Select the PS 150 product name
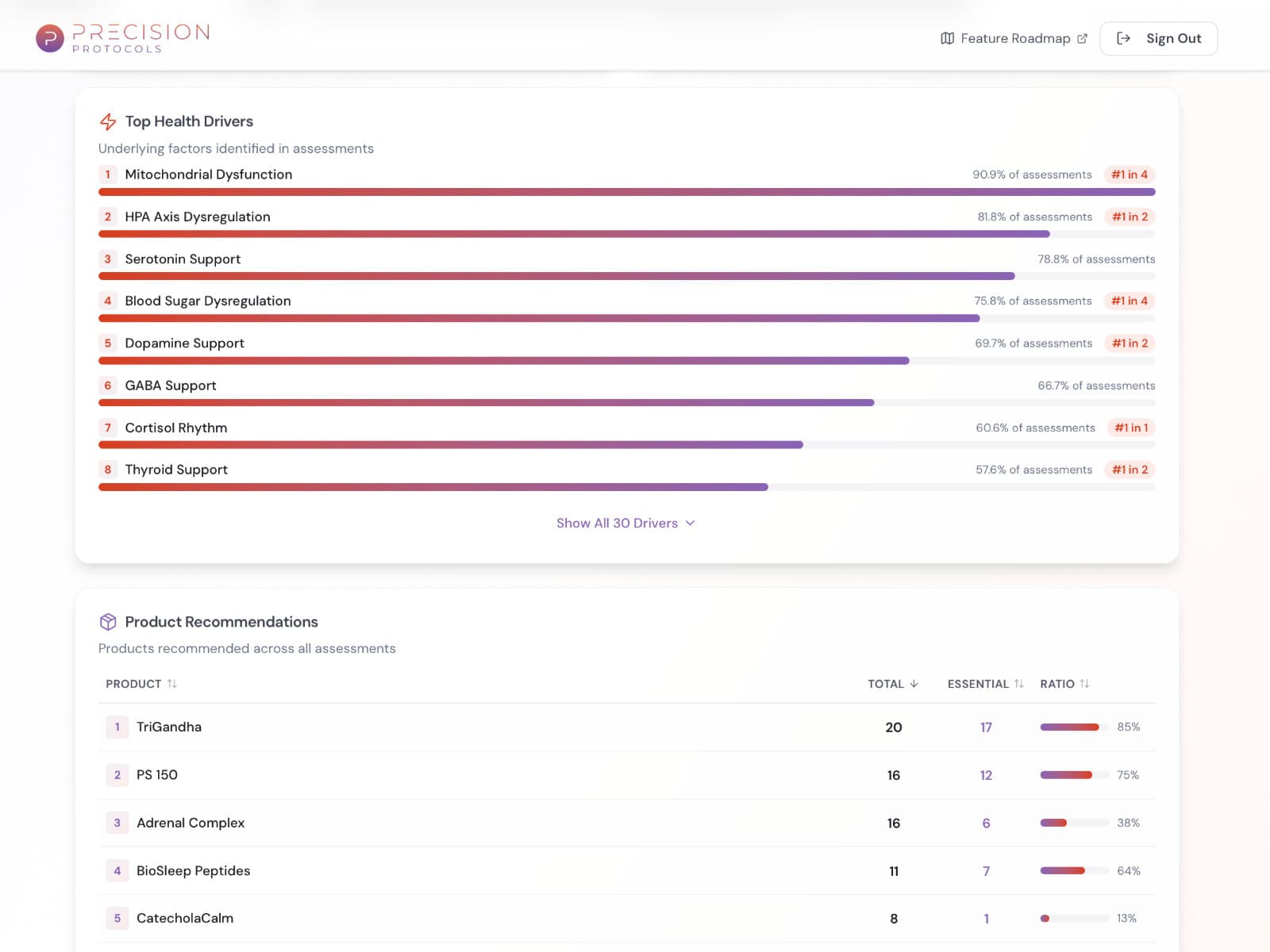 [x=157, y=775]
